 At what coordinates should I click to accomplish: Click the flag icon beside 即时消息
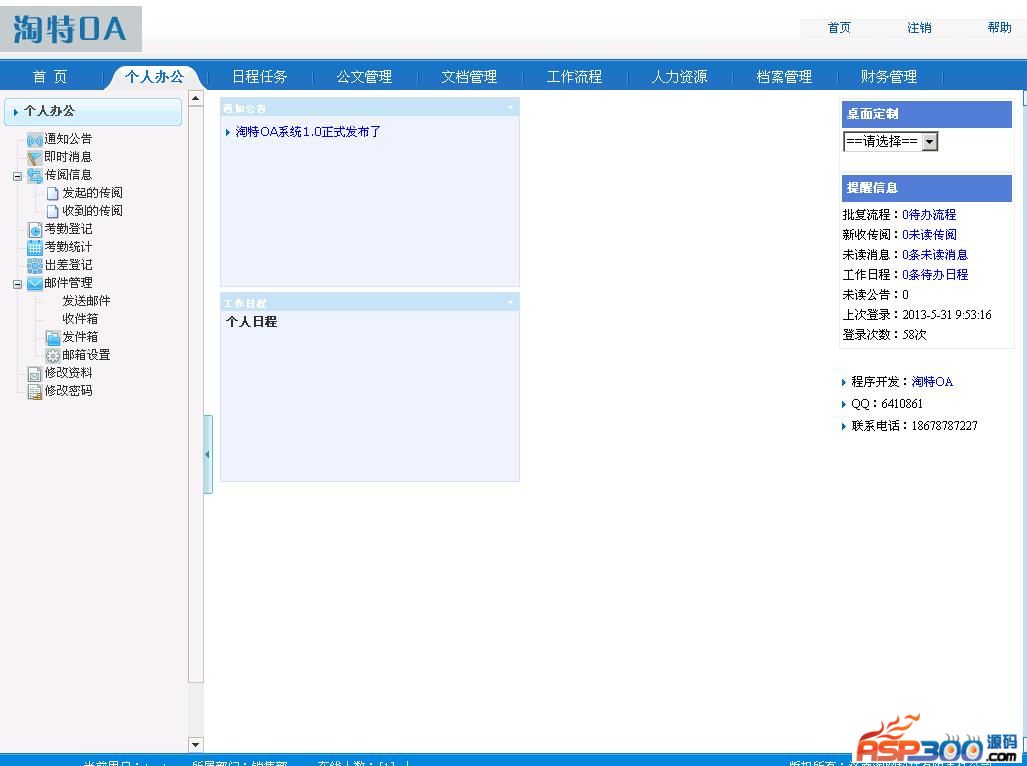35,157
